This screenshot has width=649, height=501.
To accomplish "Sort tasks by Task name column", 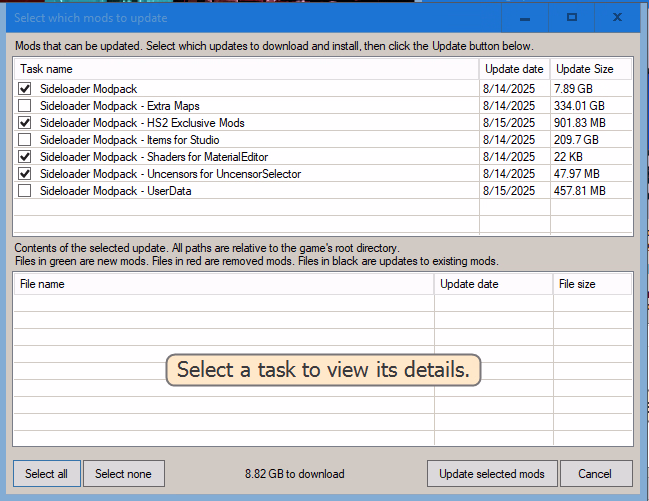I will point(246,69).
